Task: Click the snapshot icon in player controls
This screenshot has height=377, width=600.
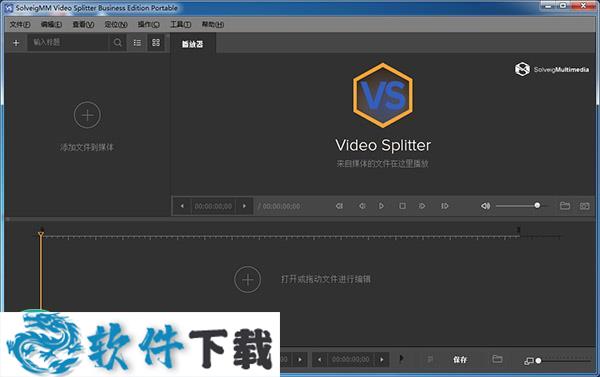Action: coord(584,206)
